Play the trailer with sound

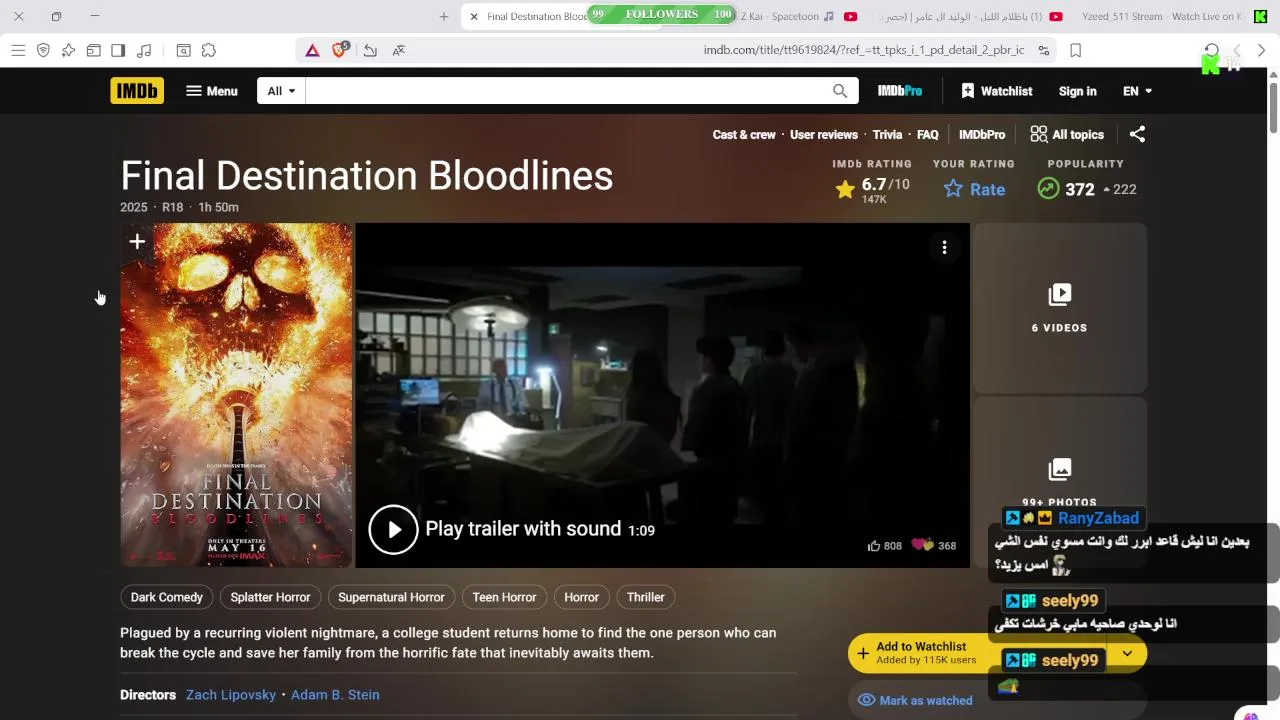pyautogui.click(x=393, y=530)
